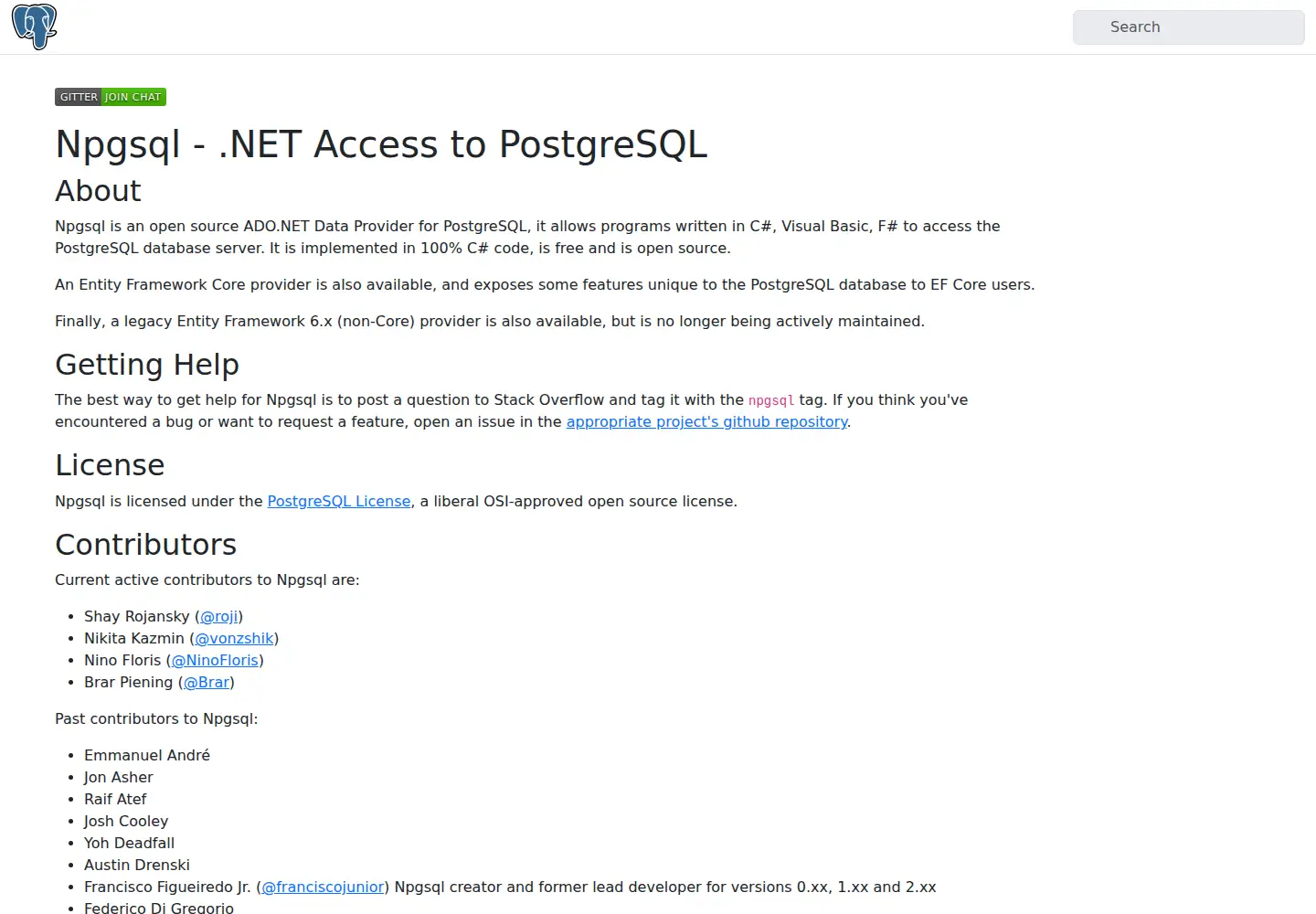Click the Jon Asher list entry

[x=119, y=777]
